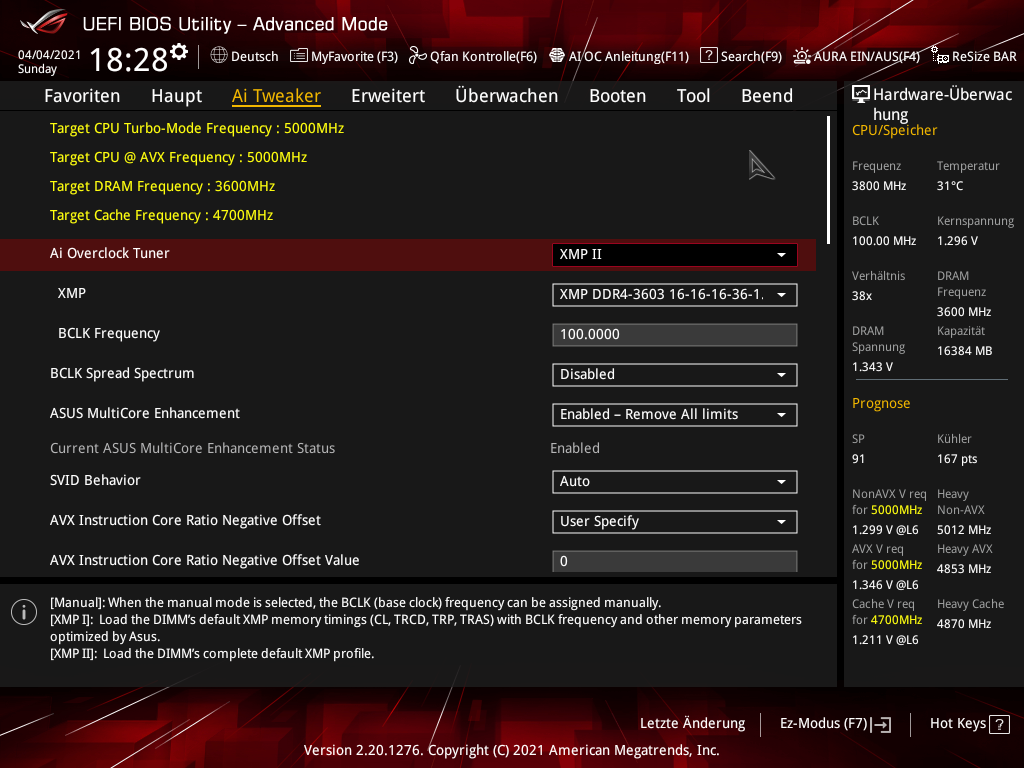
Task: Open MyFavorite (F3)
Action: (x=344, y=56)
